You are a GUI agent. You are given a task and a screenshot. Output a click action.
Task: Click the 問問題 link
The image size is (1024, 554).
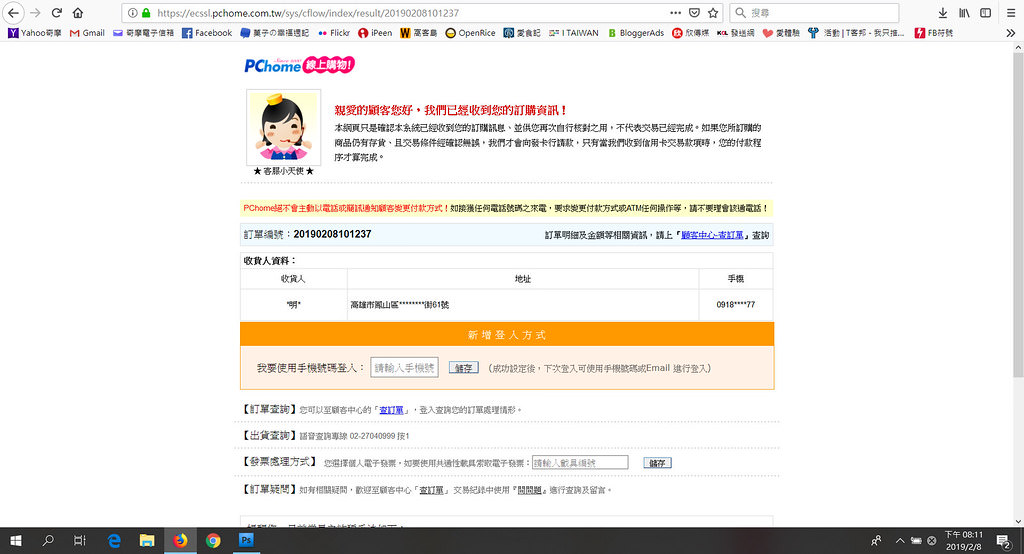[x=530, y=490]
